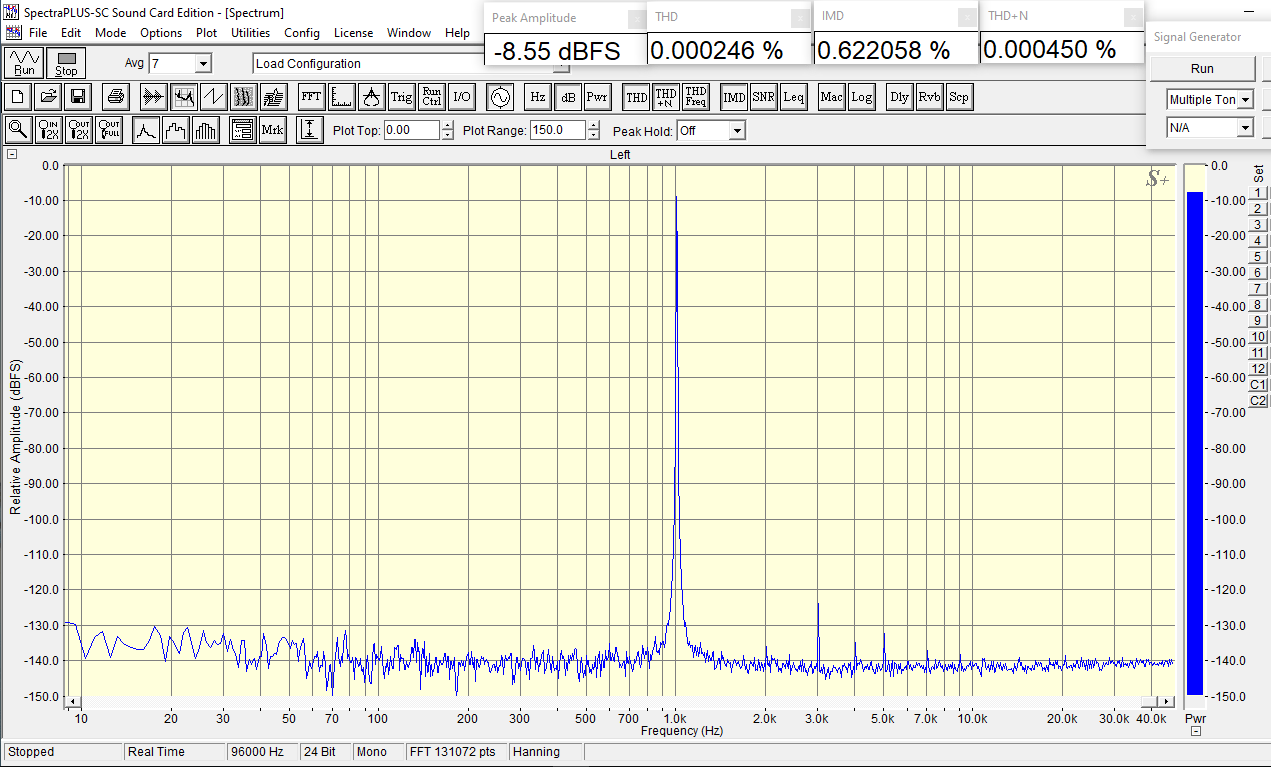Viewport: 1271px width, 767px height.
Task: Open the Mrk markers button
Action: 272,130
